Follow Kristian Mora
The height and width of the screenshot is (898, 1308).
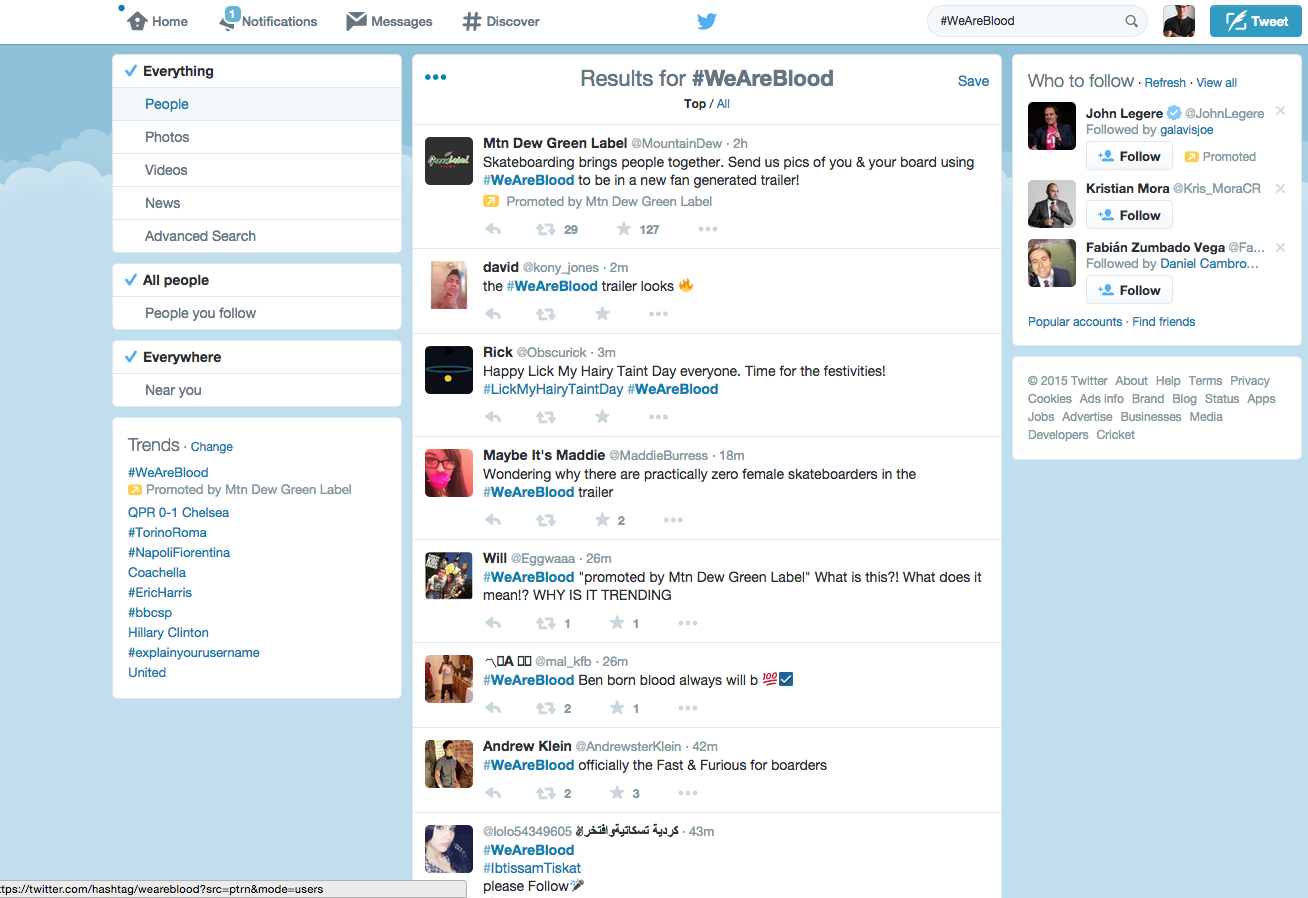point(1129,215)
